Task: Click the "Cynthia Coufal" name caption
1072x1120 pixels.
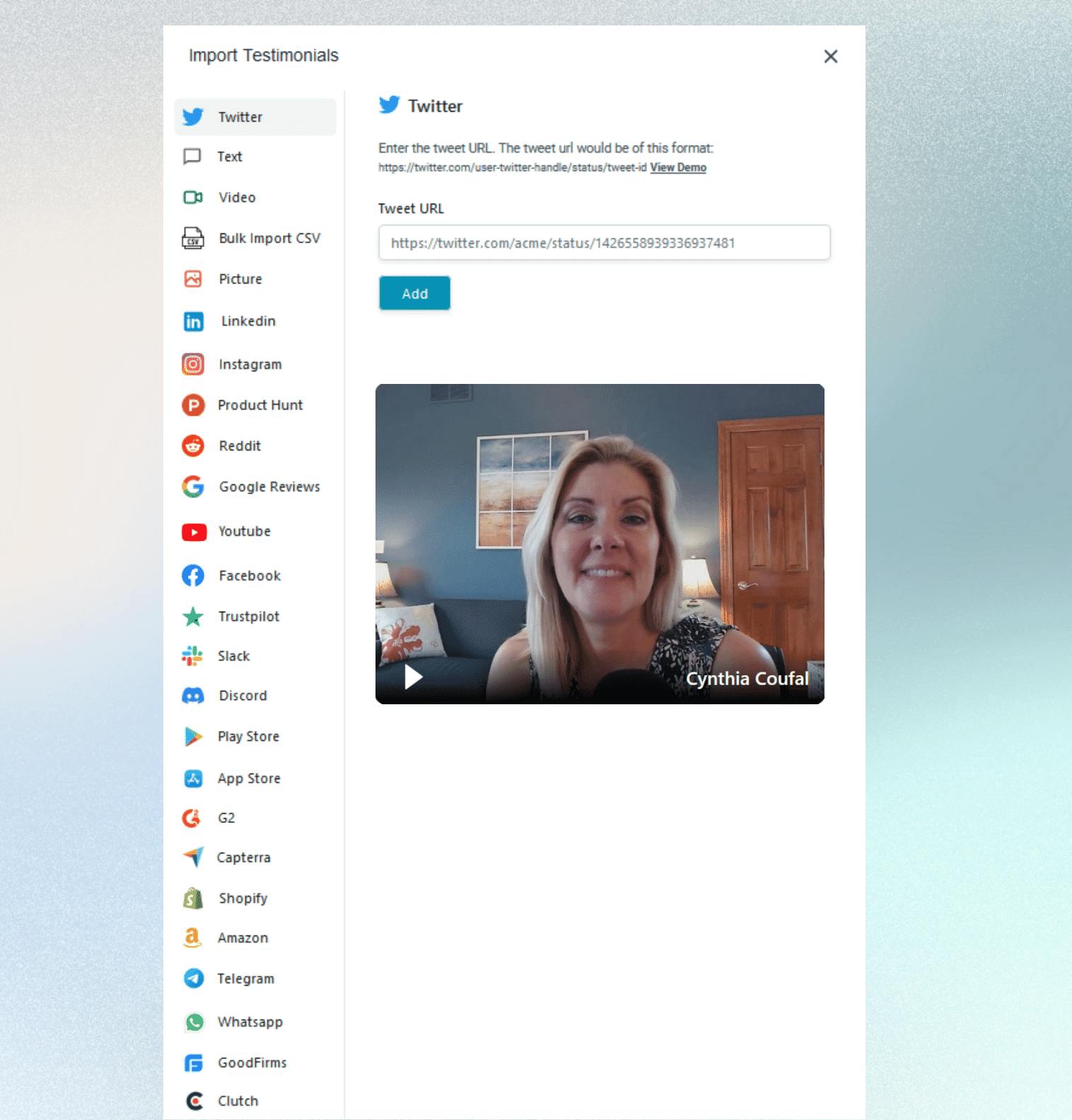Action: click(x=747, y=679)
